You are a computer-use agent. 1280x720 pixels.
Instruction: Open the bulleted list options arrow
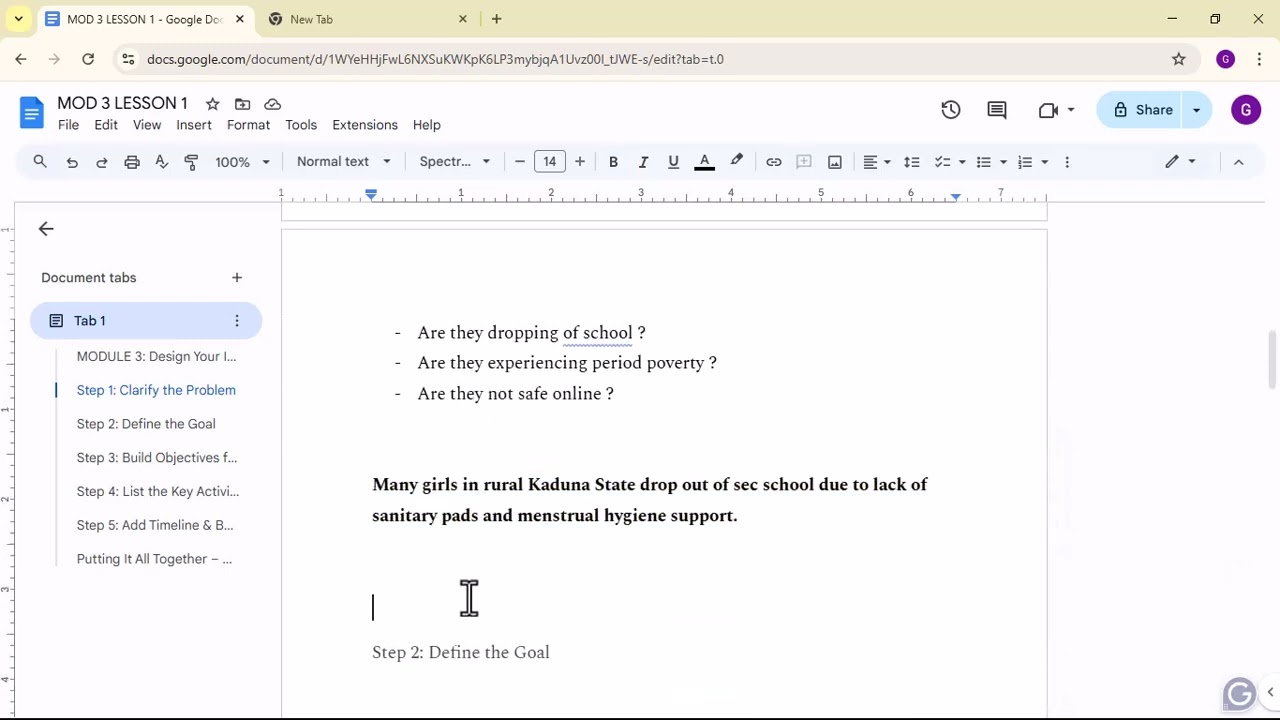[1003, 162]
